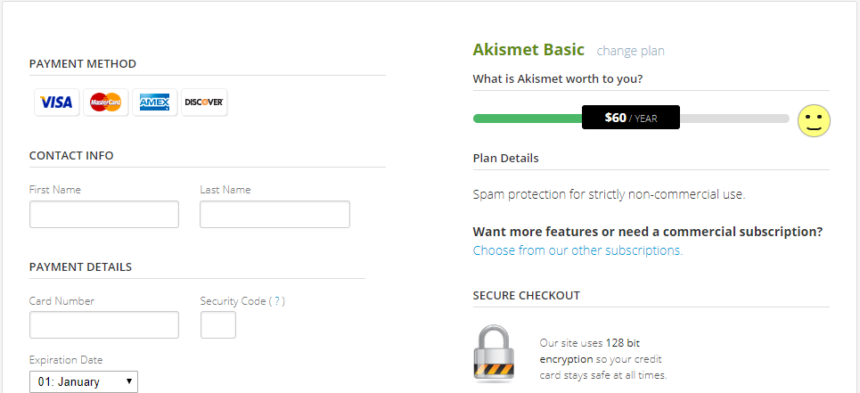The height and width of the screenshot is (393, 860).
Task: Focus the First Name input field
Action: coord(104,214)
